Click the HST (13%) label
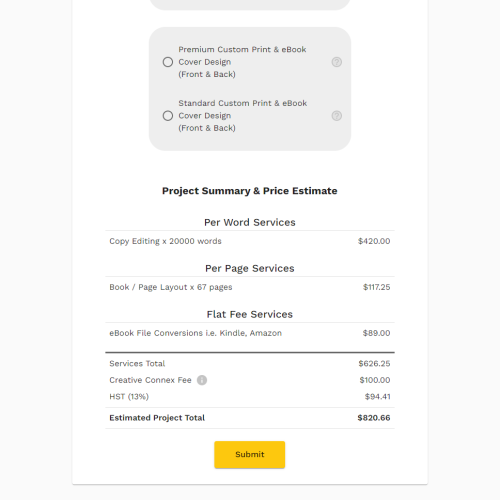 click(x=129, y=397)
